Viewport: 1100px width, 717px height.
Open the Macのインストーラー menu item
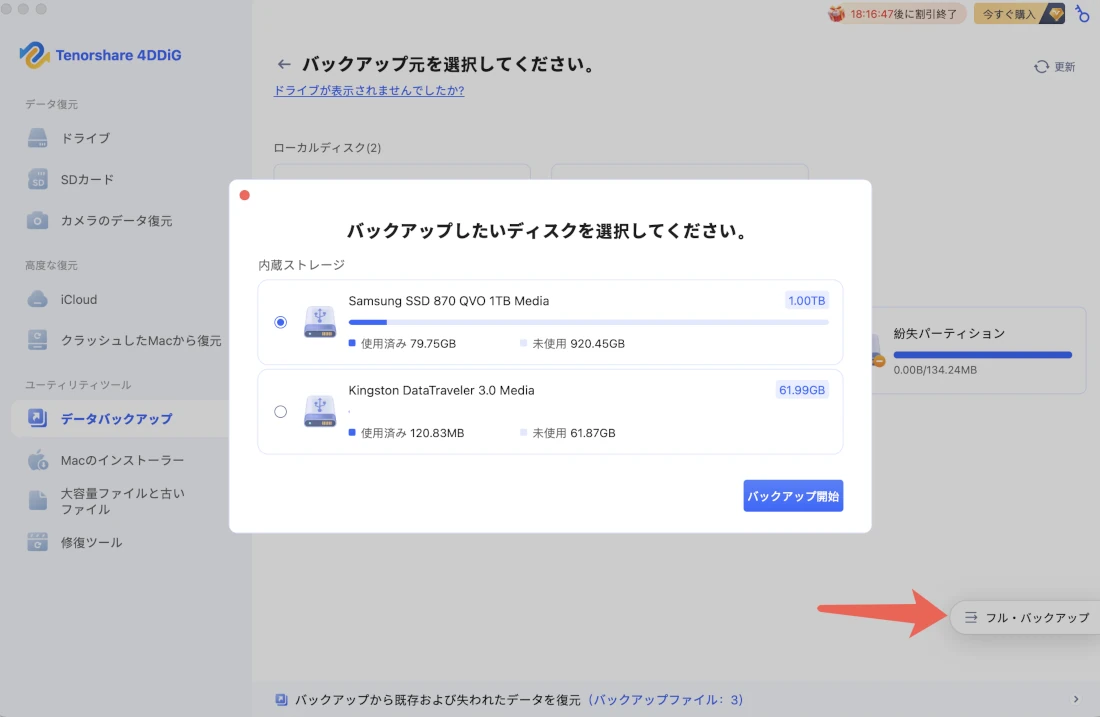click(120, 460)
